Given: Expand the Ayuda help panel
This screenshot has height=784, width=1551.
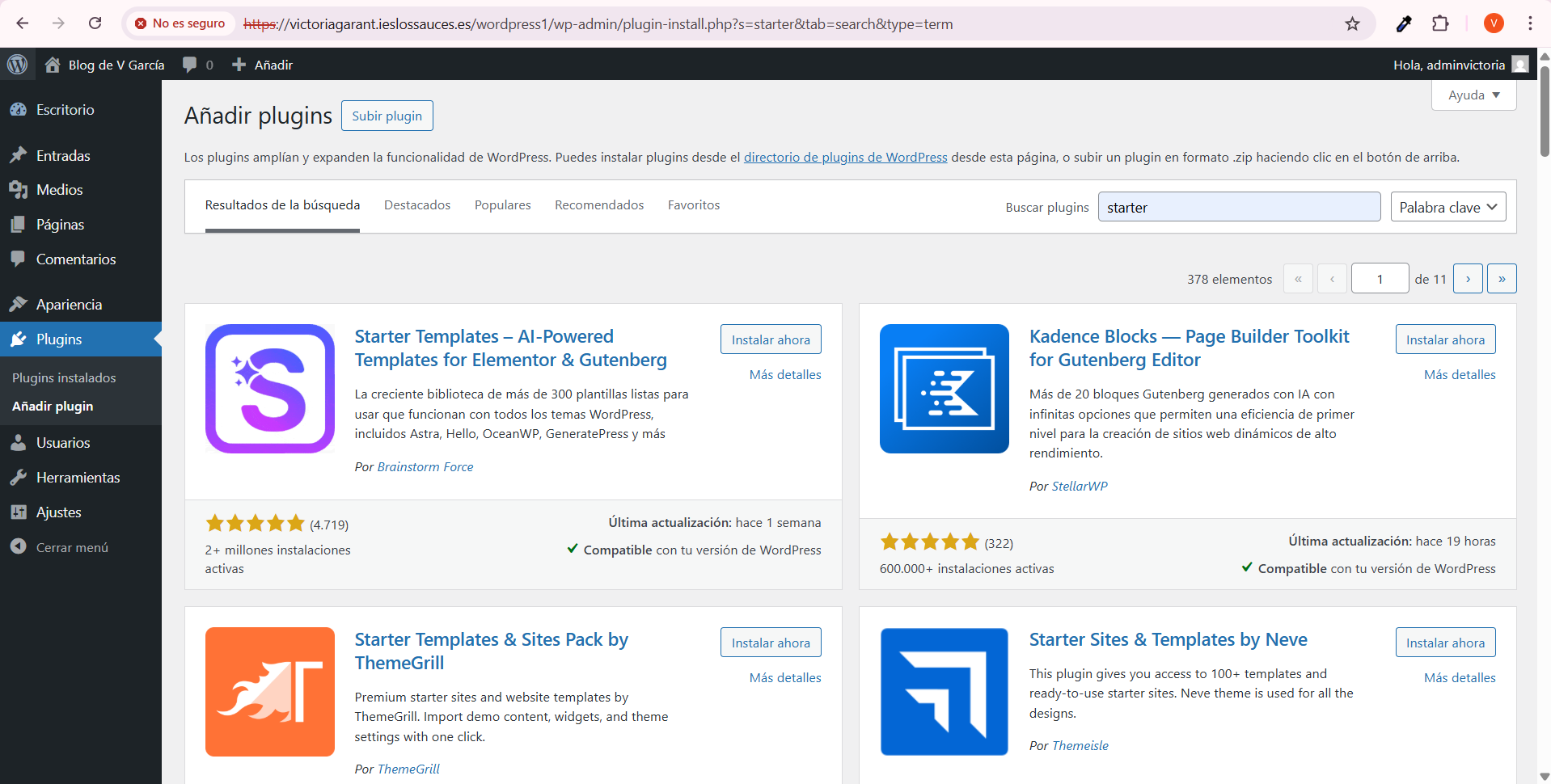Looking at the screenshot, I should [x=1473, y=95].
